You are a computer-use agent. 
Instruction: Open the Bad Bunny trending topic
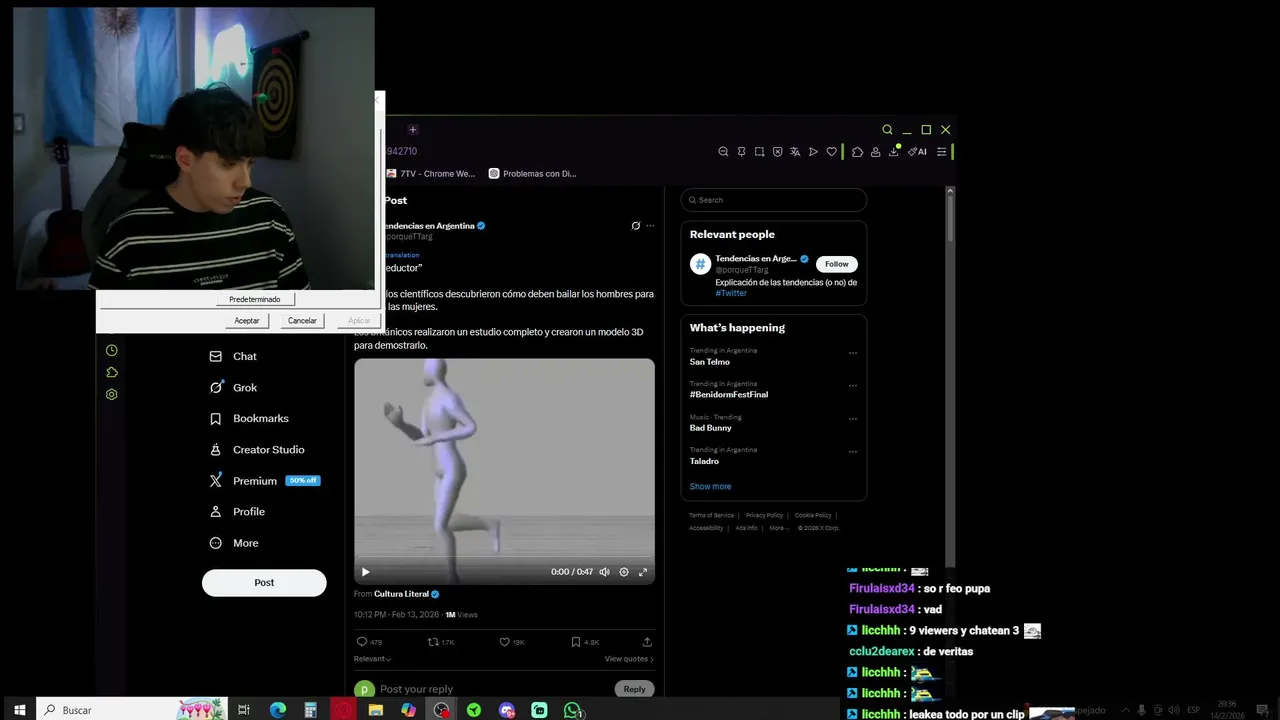(x=711, y=428)
